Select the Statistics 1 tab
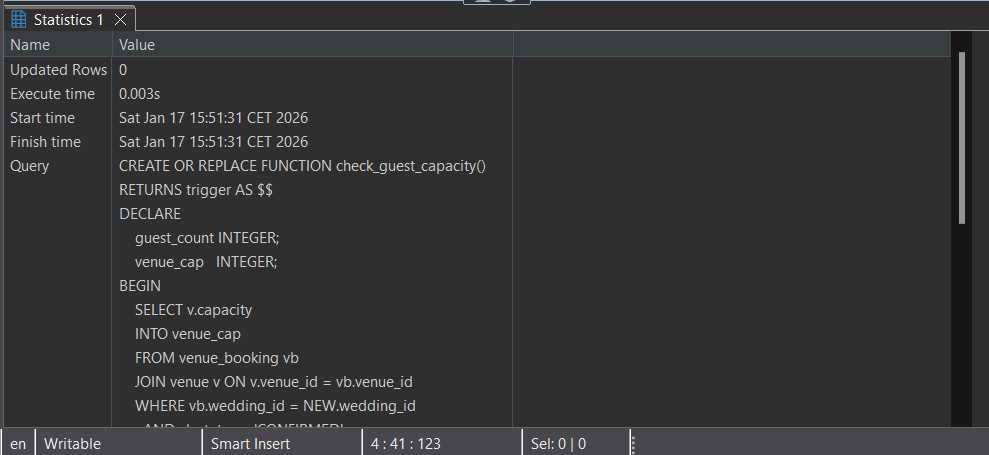Screen dimensions: 989x455 pyautogui.click(x=68, y=20)
